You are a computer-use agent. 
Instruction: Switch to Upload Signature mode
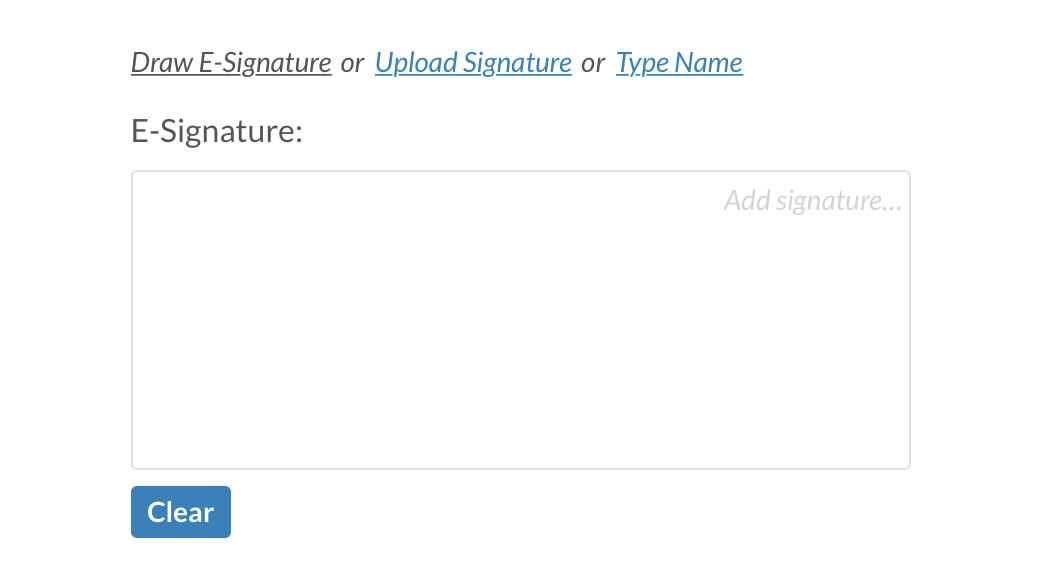473,63
